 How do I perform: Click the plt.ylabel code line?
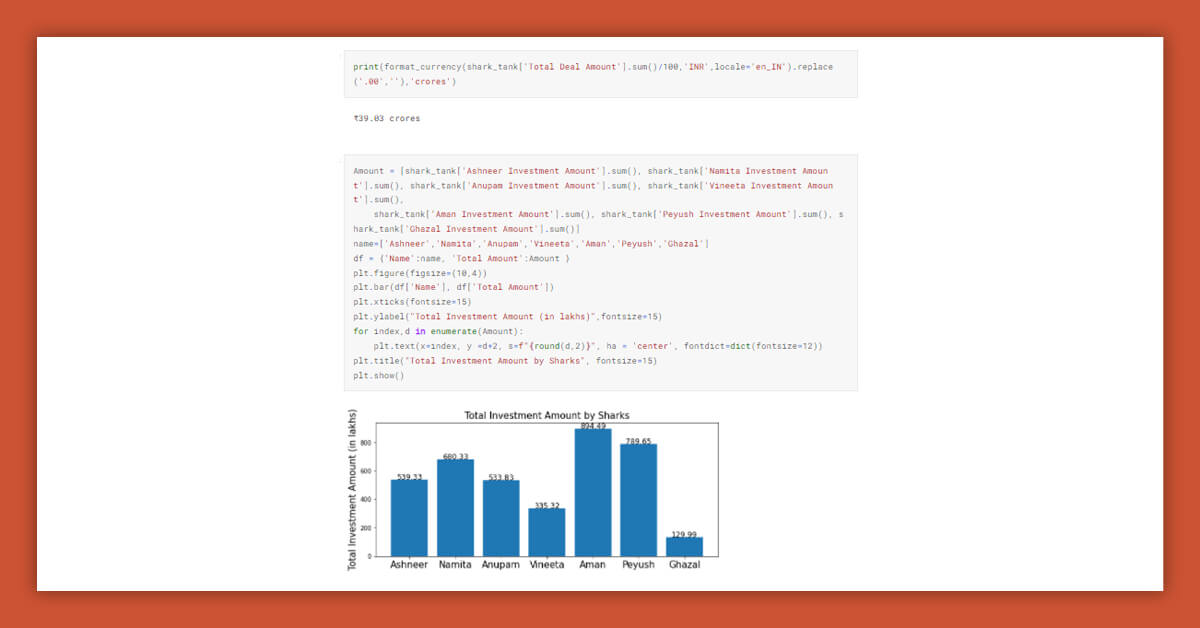click(507, 316)
